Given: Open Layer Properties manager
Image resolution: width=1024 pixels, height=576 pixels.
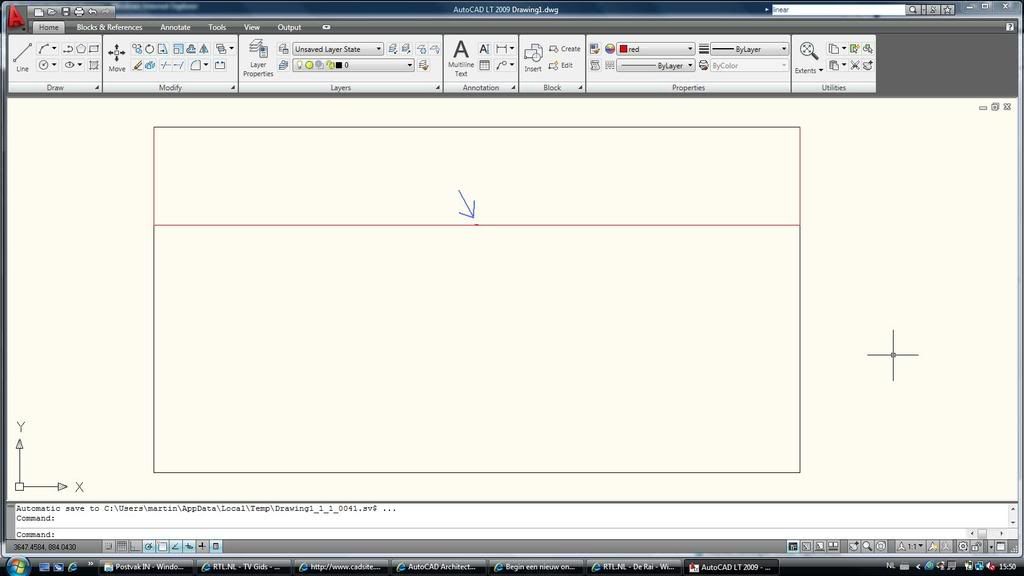Looking at the screenshot, I should 258,58.
